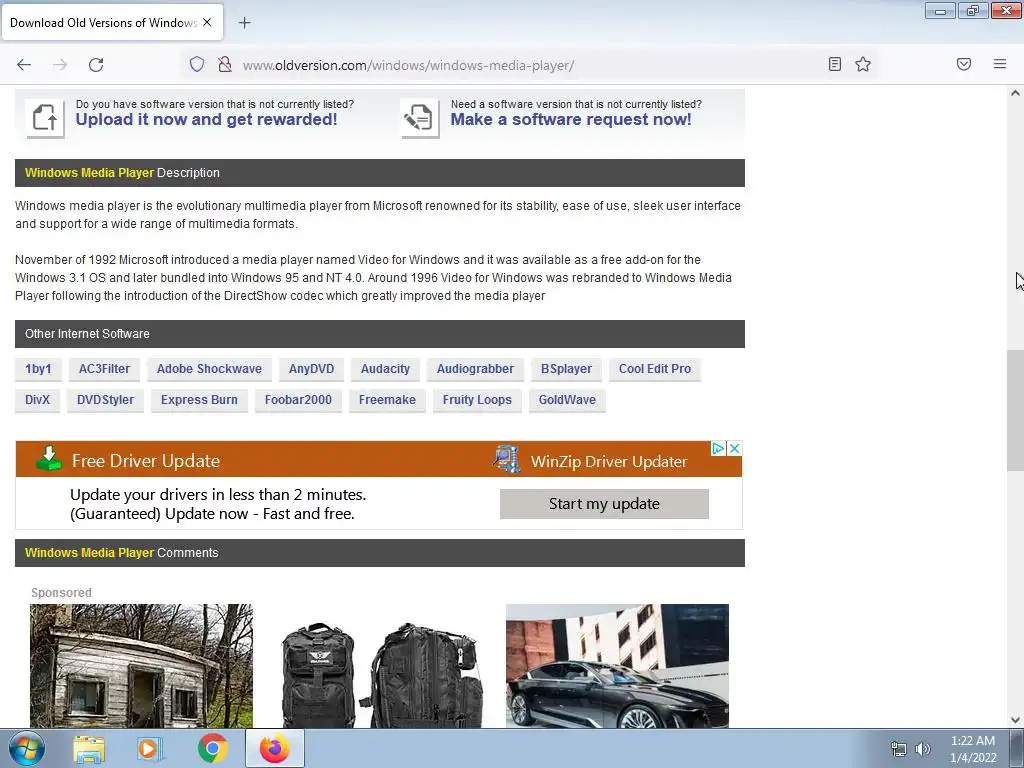Open the Audiograbber link
The width and height of the screenshot is (1024, 768).
click(475, 369)
